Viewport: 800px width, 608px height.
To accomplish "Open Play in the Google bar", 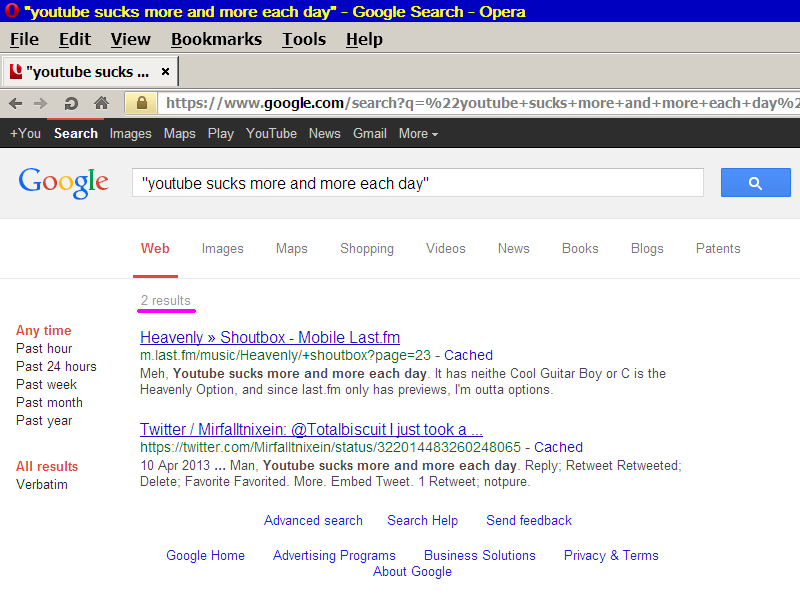I will 220,134.
